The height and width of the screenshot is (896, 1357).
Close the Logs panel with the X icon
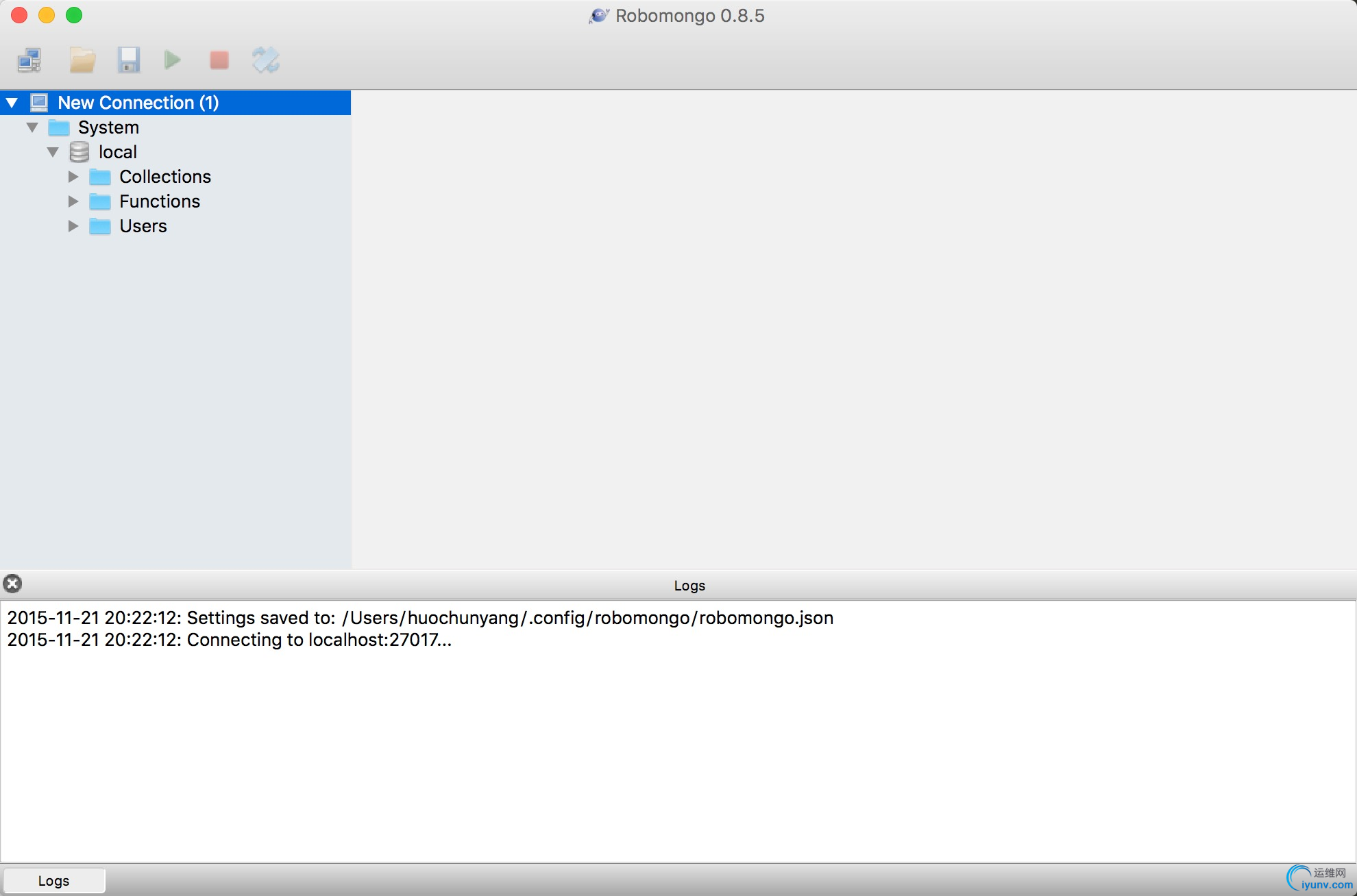pyautogui.click(x=12, y=584)
